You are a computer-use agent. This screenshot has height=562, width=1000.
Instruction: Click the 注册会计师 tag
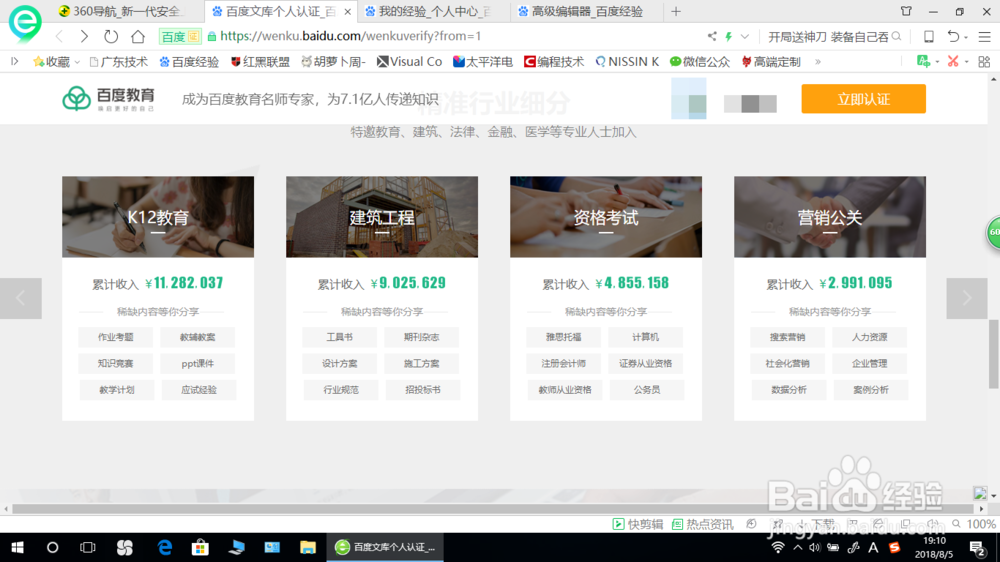563,364
